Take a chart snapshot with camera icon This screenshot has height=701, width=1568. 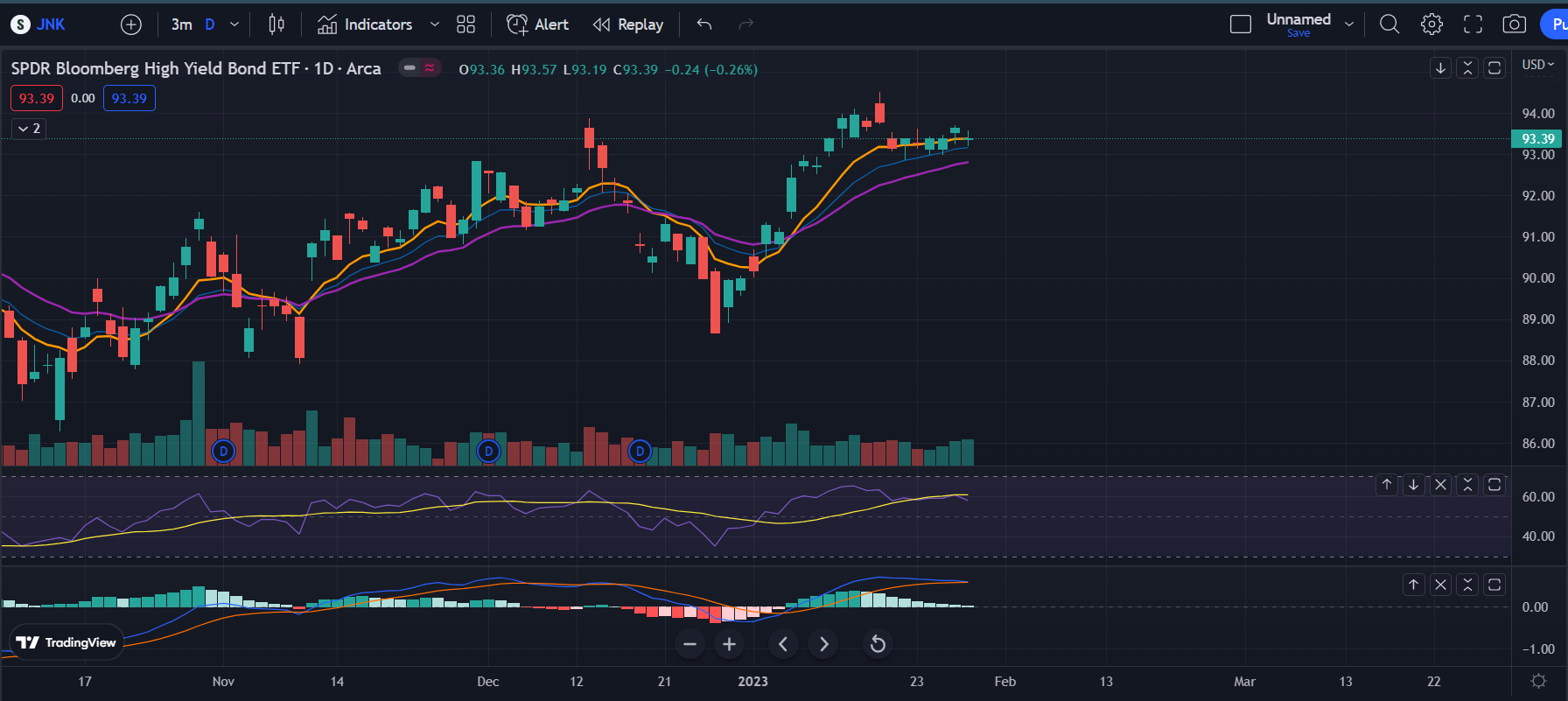point(1515,25)
